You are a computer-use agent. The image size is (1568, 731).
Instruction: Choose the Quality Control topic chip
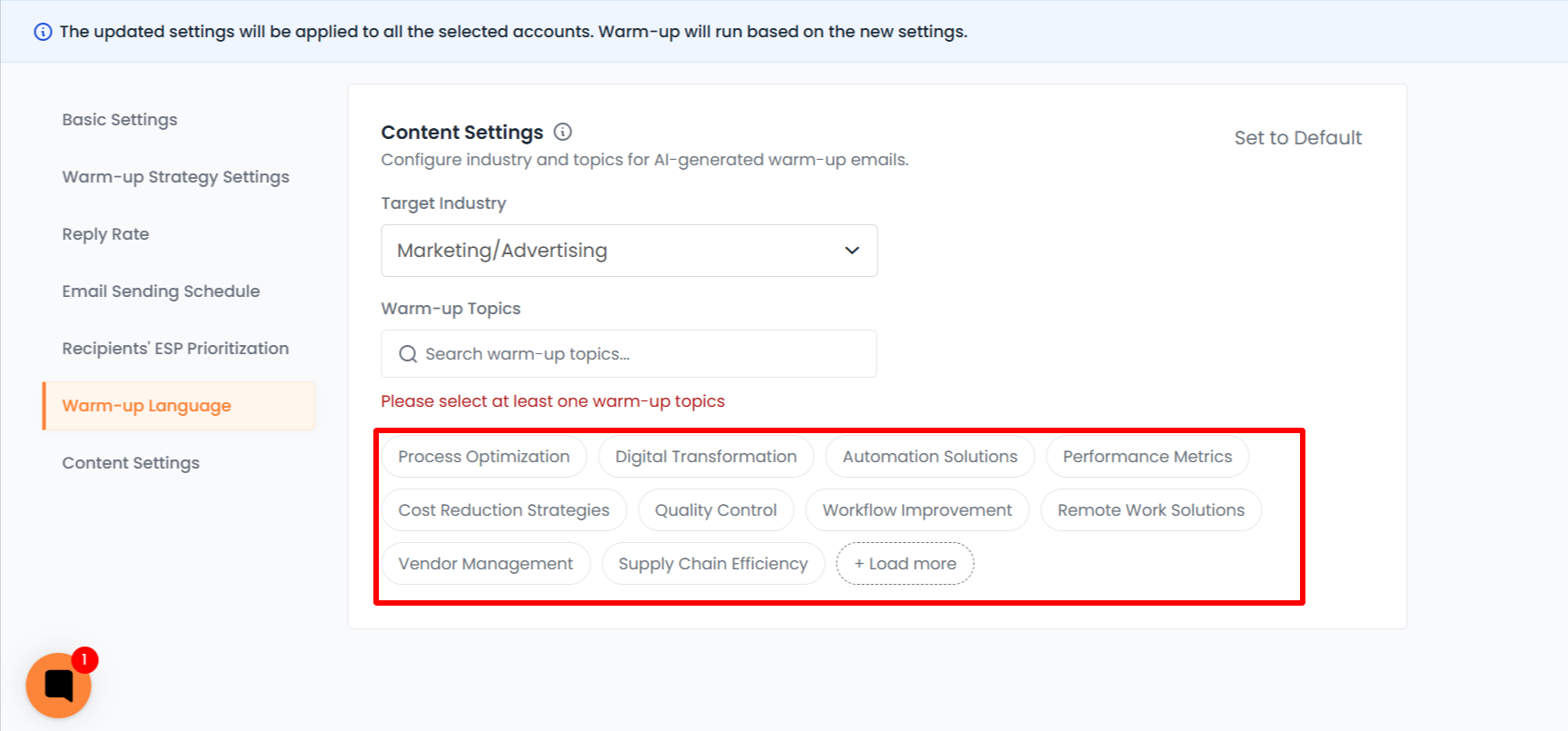click(x=716, y=510)
